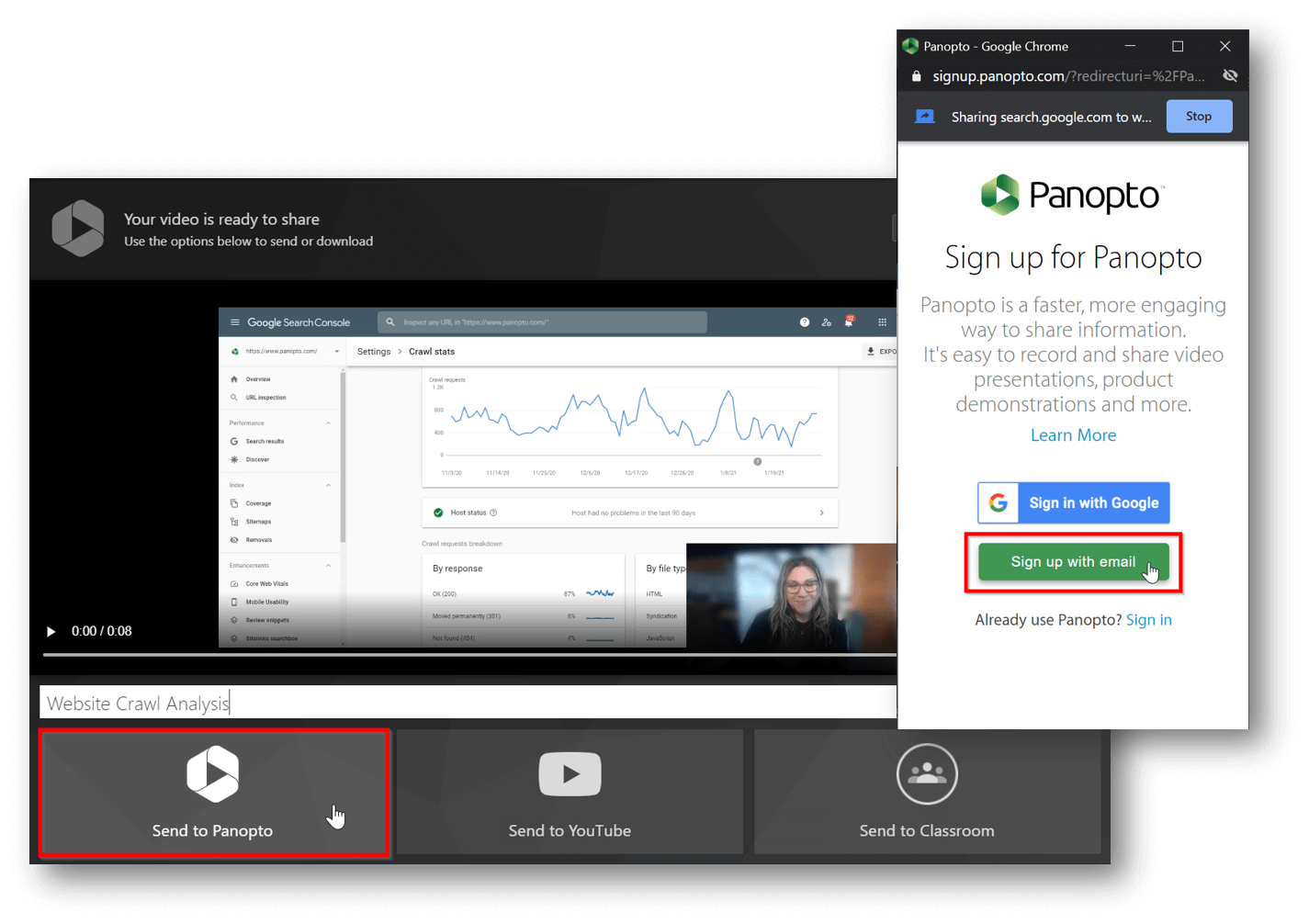Open the Learn More link
1309x924 pixels.
1073,435
